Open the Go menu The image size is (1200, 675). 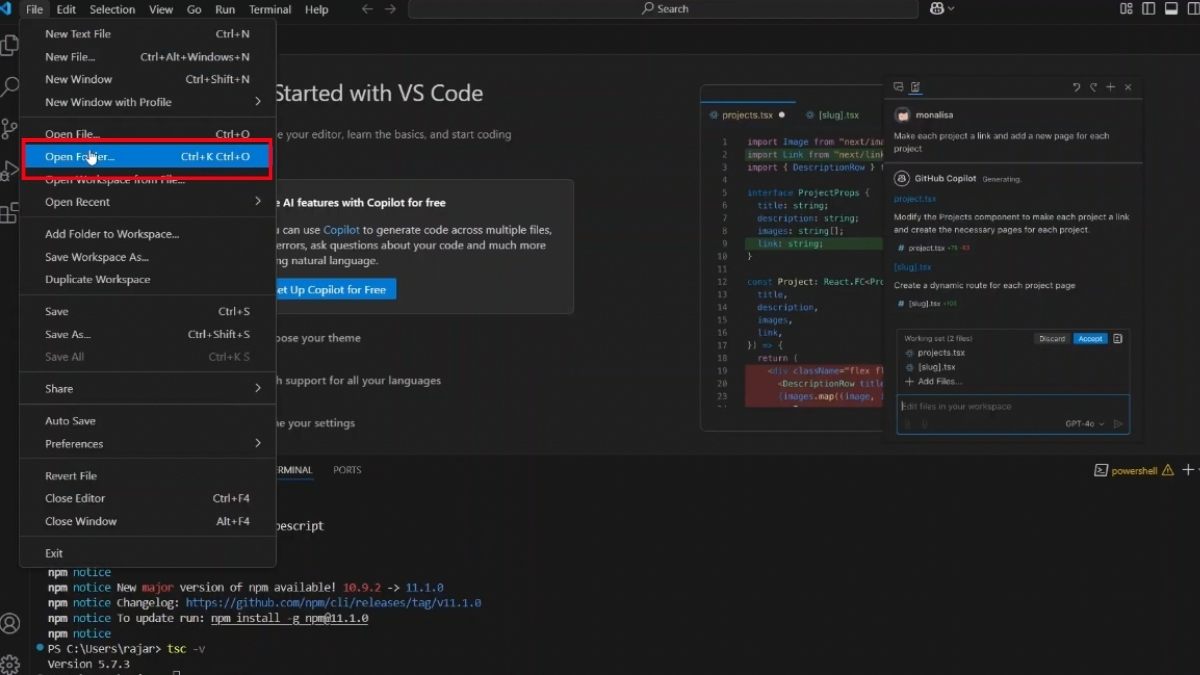pyautogui.click(x=194, y=9)
